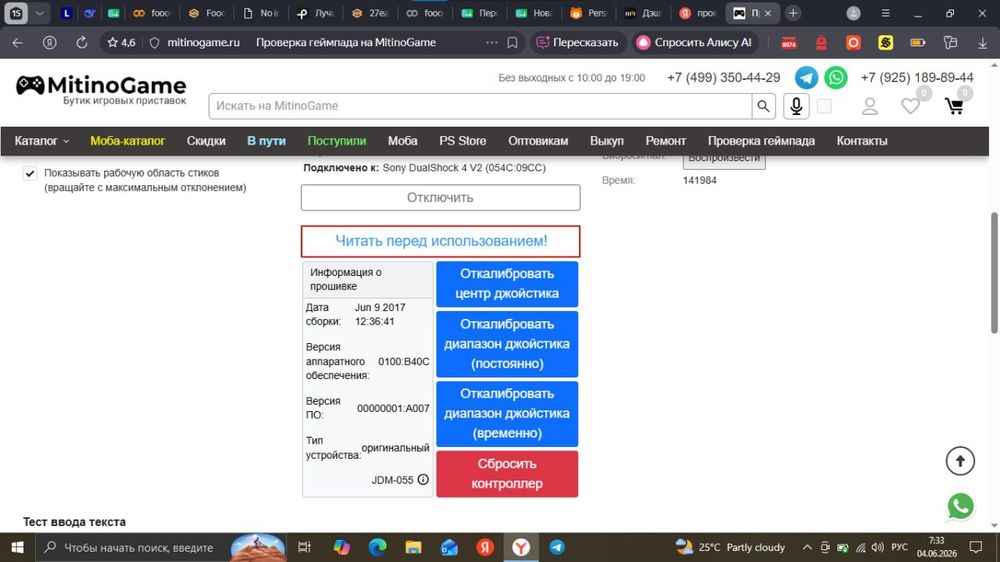This screenshot has width=1000, height=562.
Task: Click the Отключить button
Action: click(x=441, y=198)
